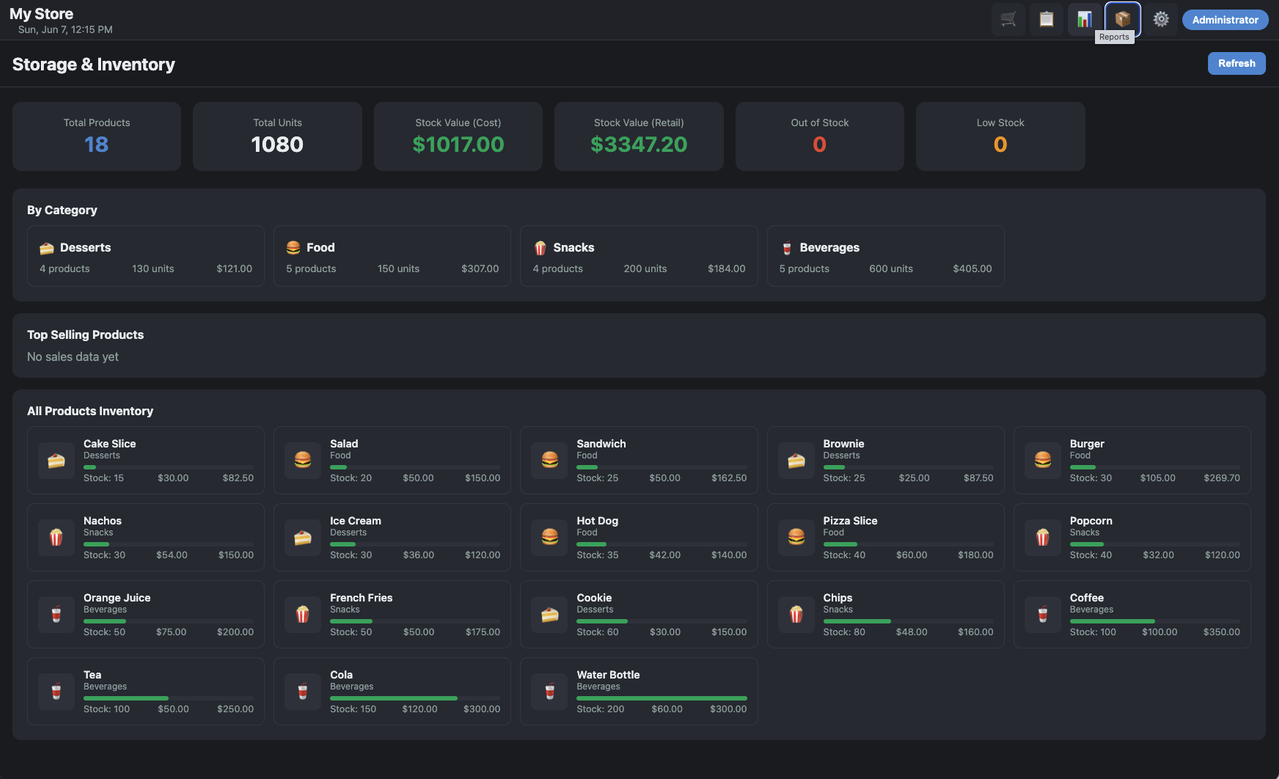Click the Tea product name
1279x779 pixels.
[x=92, y=675]
